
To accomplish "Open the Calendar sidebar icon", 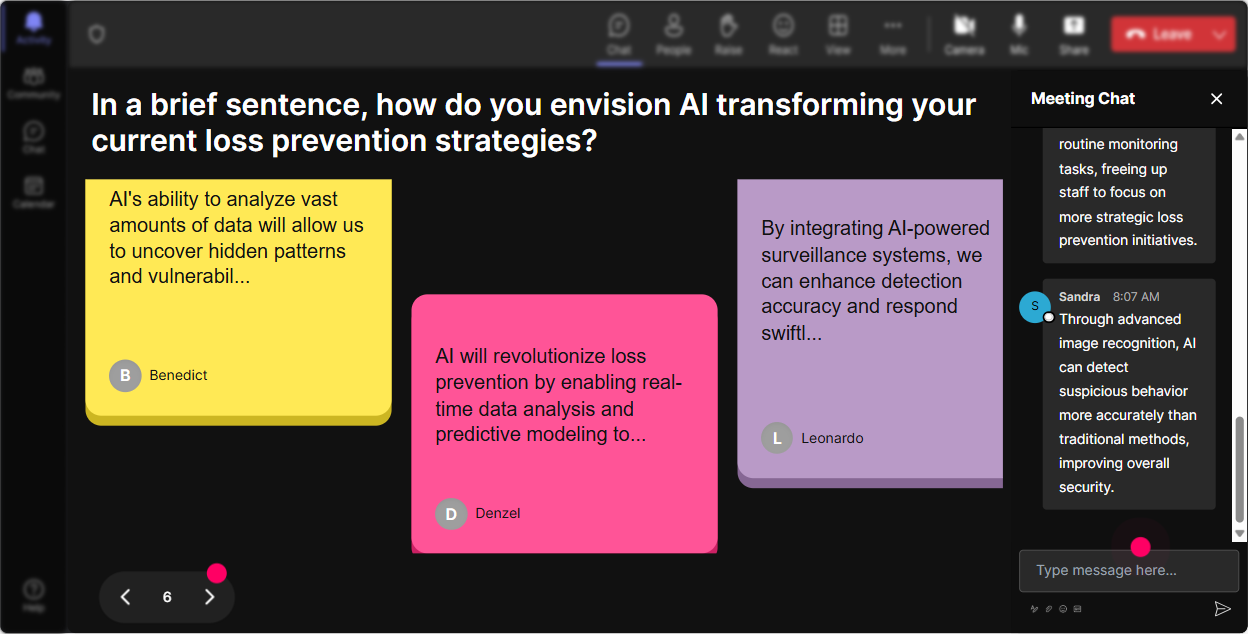I will coord(34,191).
